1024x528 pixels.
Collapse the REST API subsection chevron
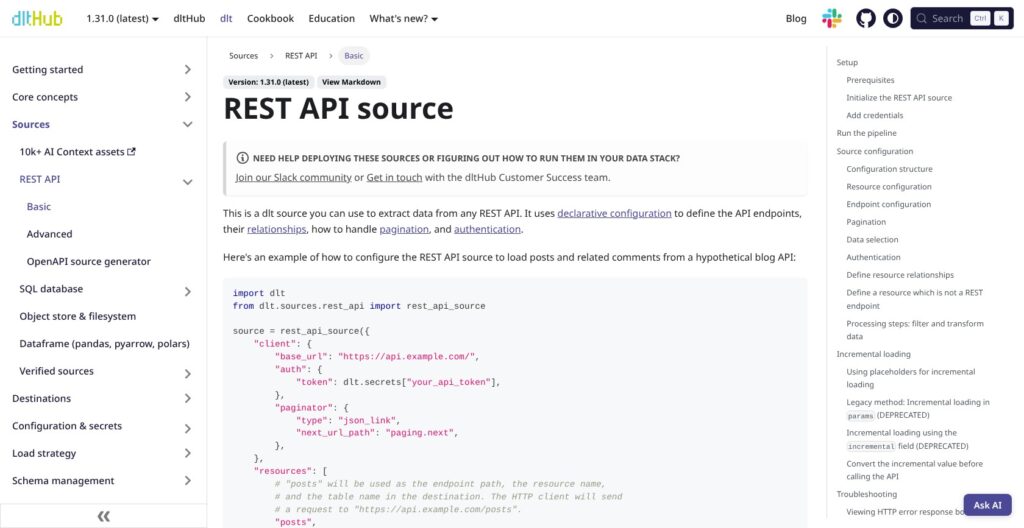coord(187,182)
